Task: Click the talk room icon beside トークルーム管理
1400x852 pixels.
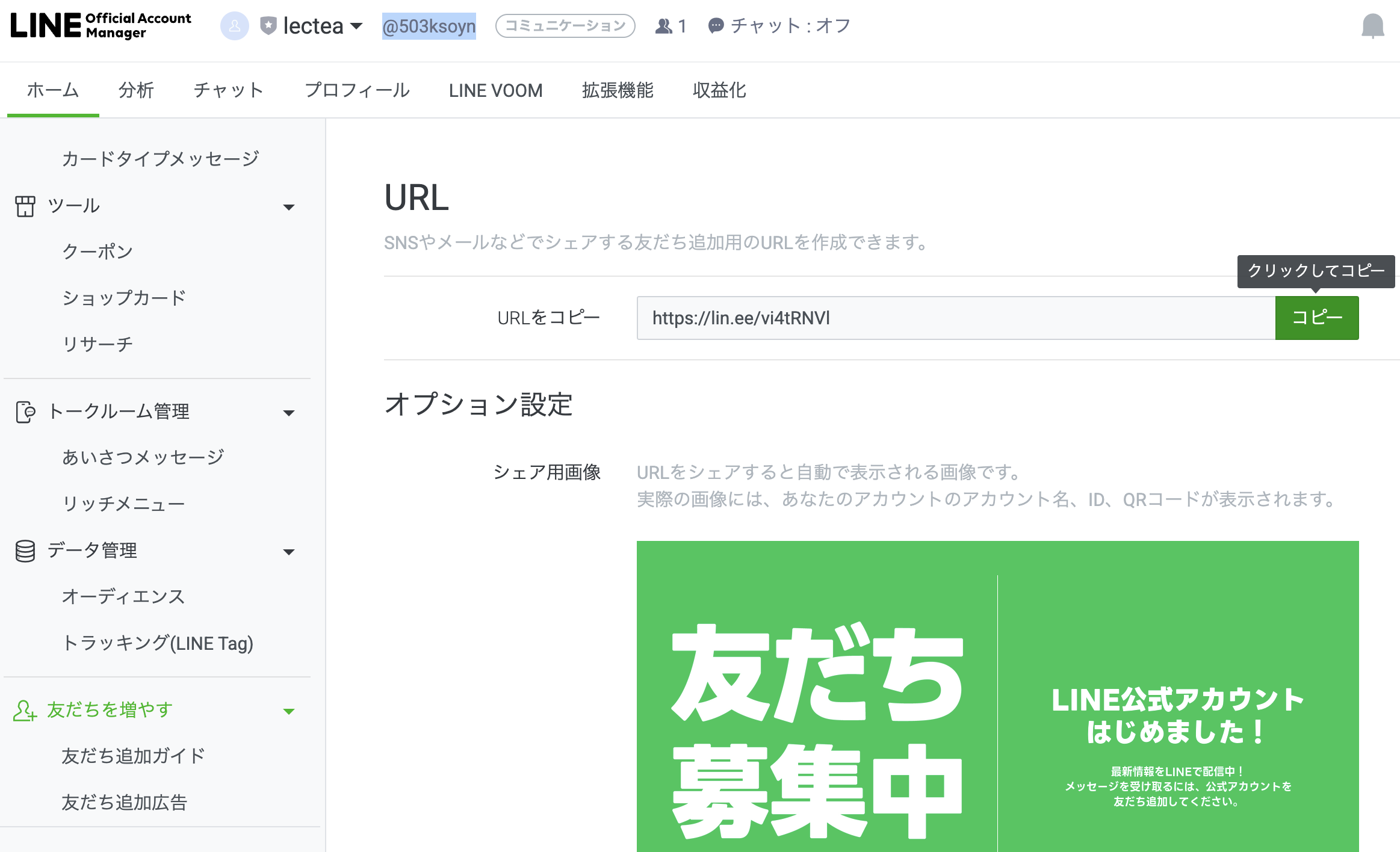Action: (x=25, y=412)
